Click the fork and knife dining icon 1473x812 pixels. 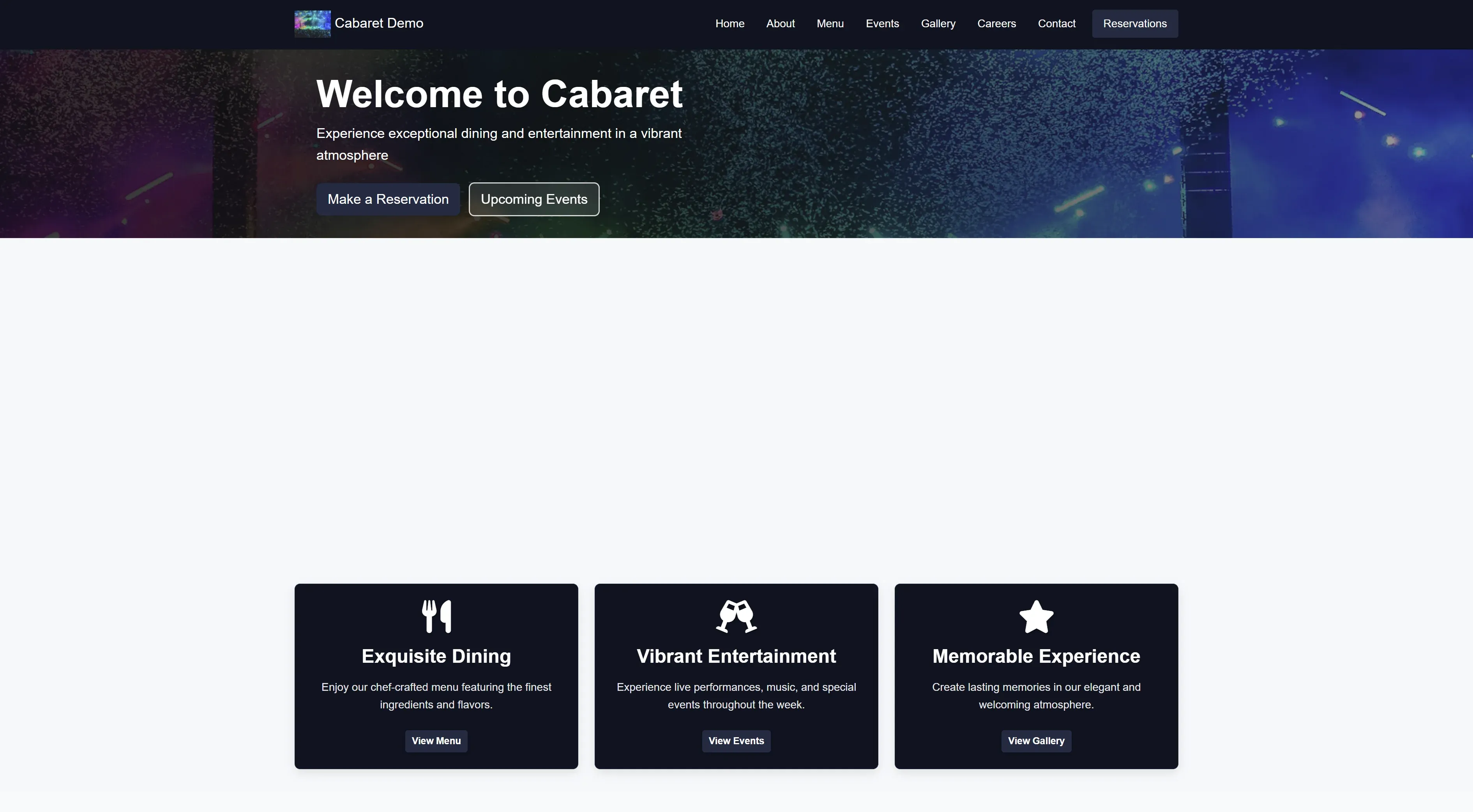click(x=436, y=616)
